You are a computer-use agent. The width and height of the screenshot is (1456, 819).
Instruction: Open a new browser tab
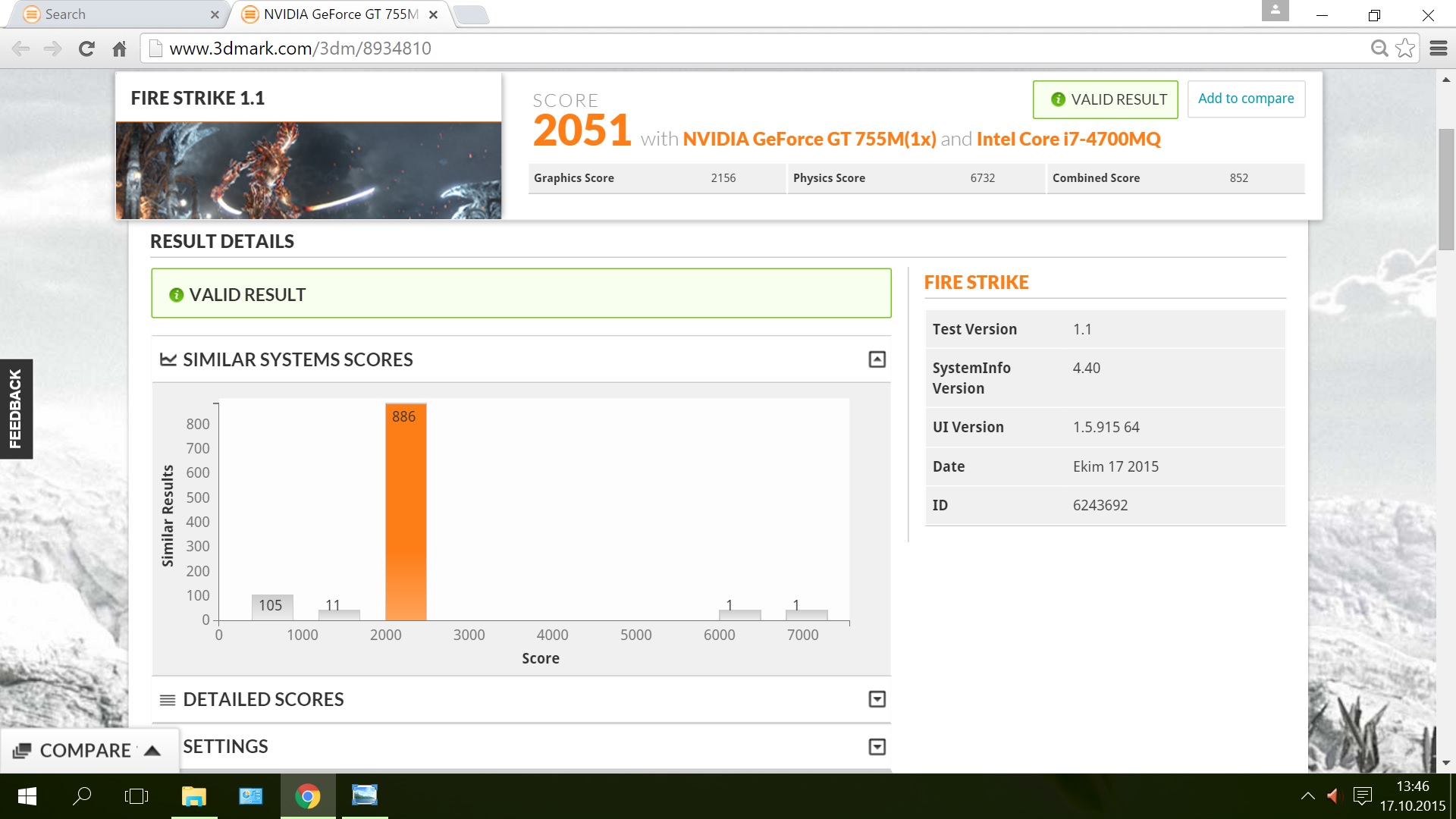point(472,14)
